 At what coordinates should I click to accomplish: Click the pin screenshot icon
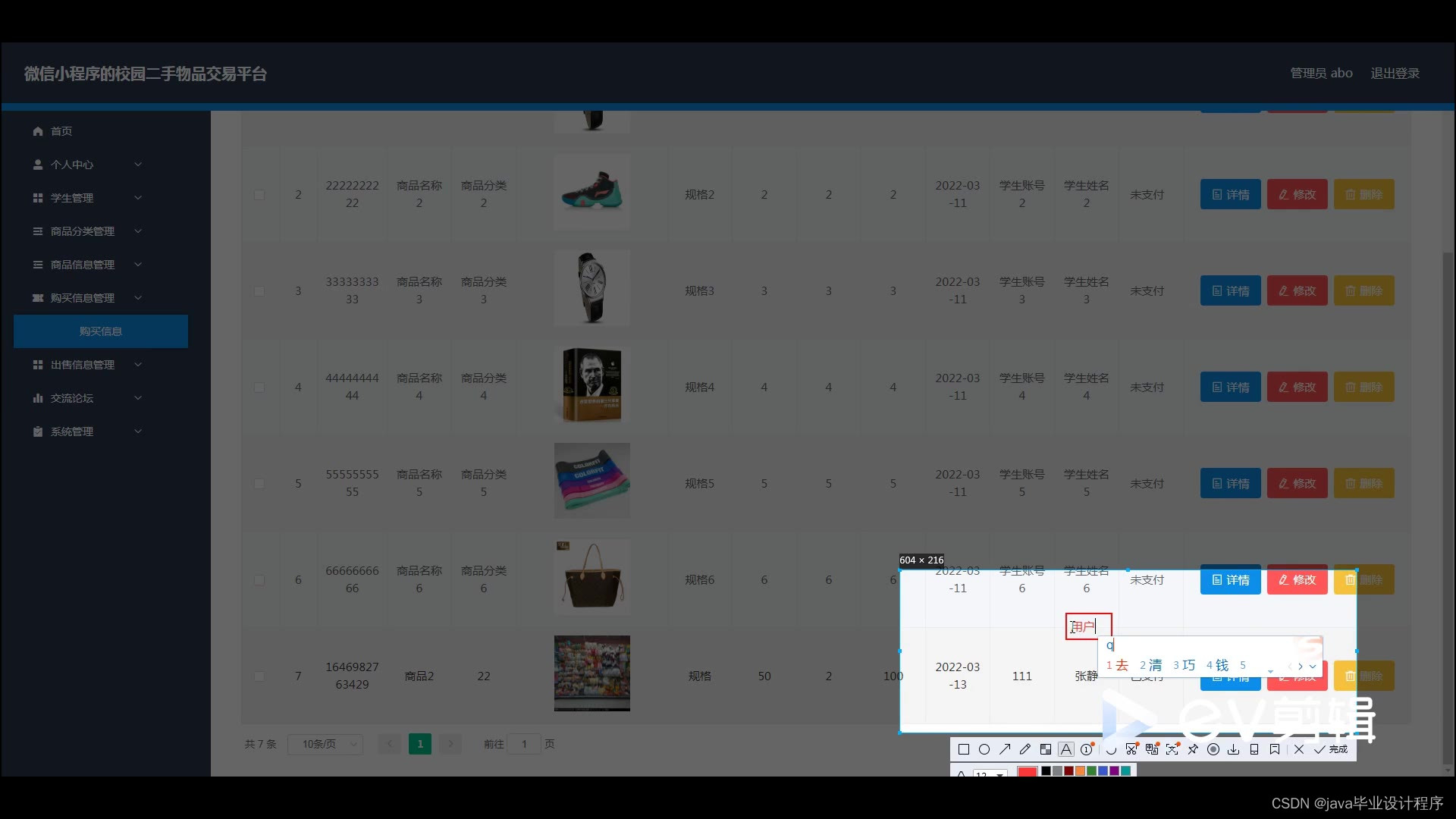pyautogui.click(x=1193, y=749)
